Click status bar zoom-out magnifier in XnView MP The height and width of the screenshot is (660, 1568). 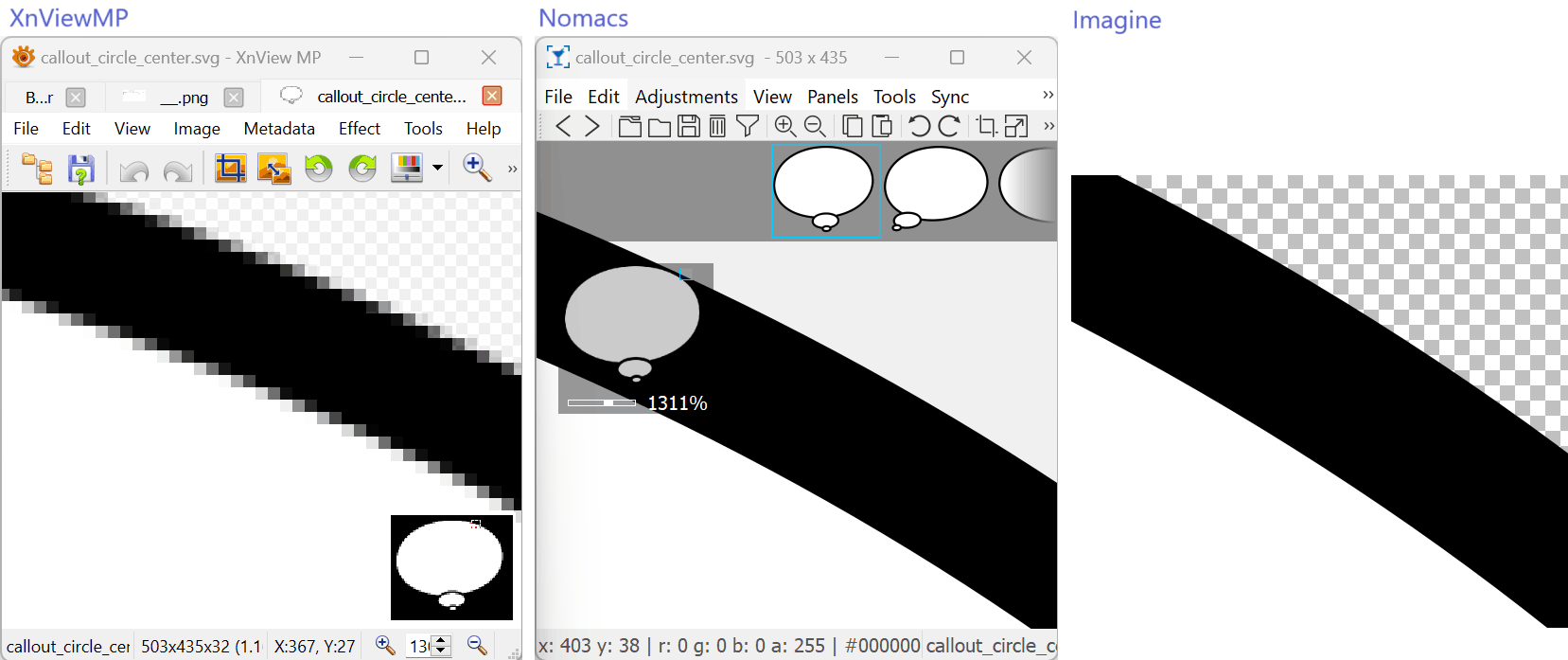click(478, 646)
